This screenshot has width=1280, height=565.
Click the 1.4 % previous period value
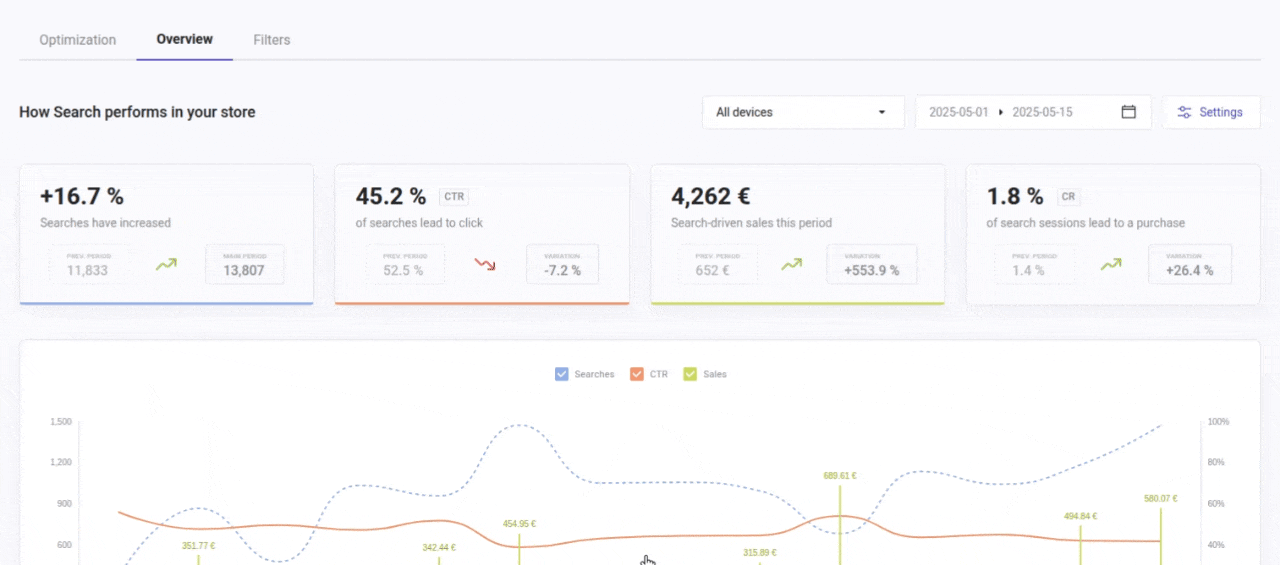coord(1027,270)
